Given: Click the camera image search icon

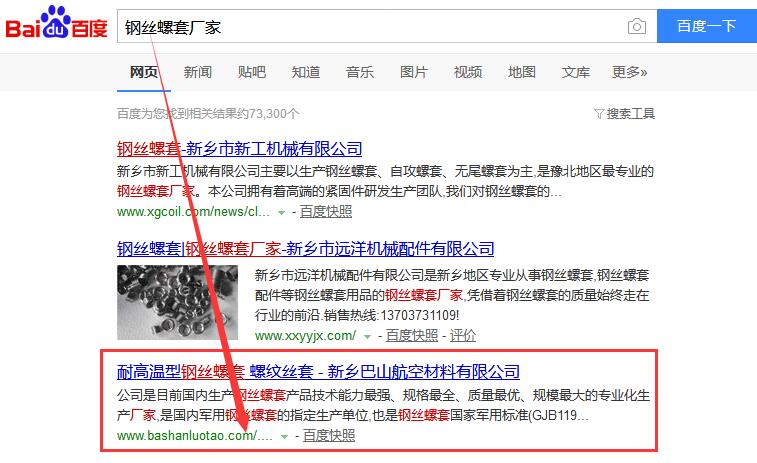Looking at the screenshot, I should [636, 27].
